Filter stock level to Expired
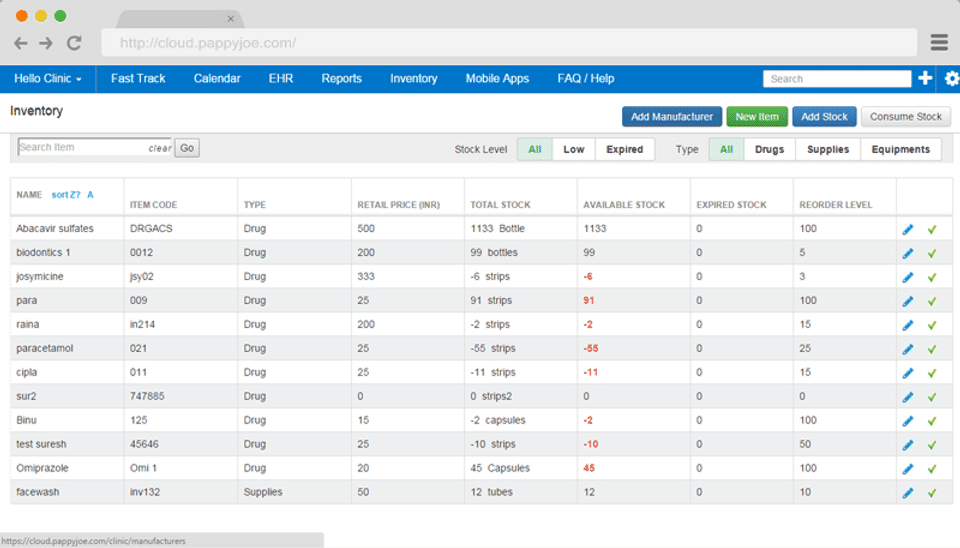Screen dimensions: 960x548 624,149
